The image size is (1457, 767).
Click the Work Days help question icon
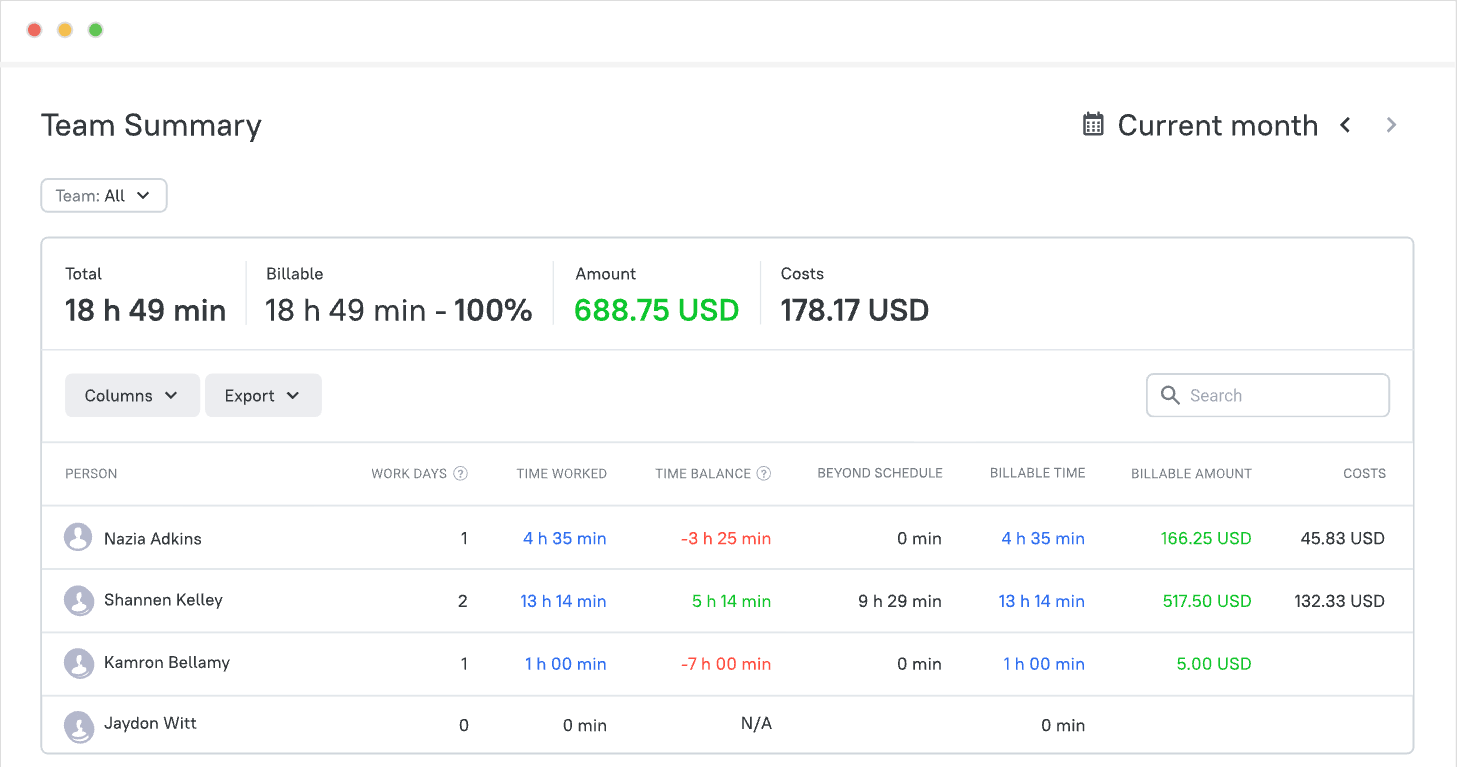[x=461, y=474]
